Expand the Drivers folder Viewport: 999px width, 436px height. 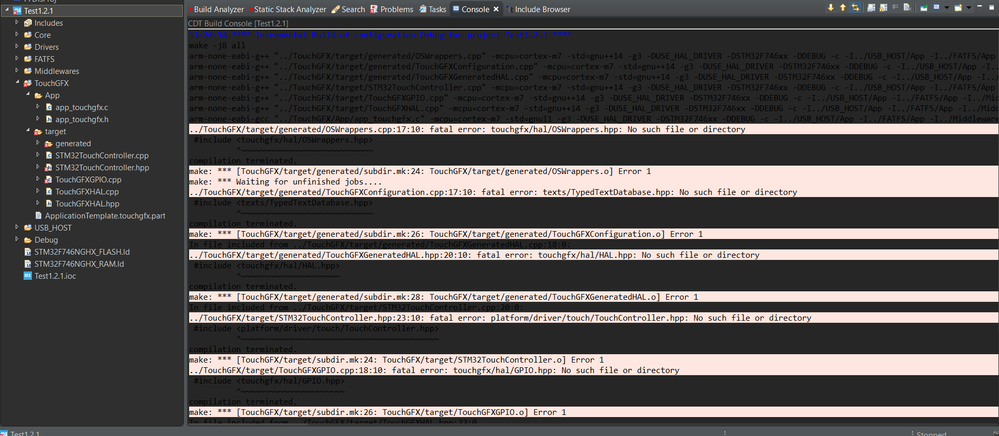click(17, 47)
